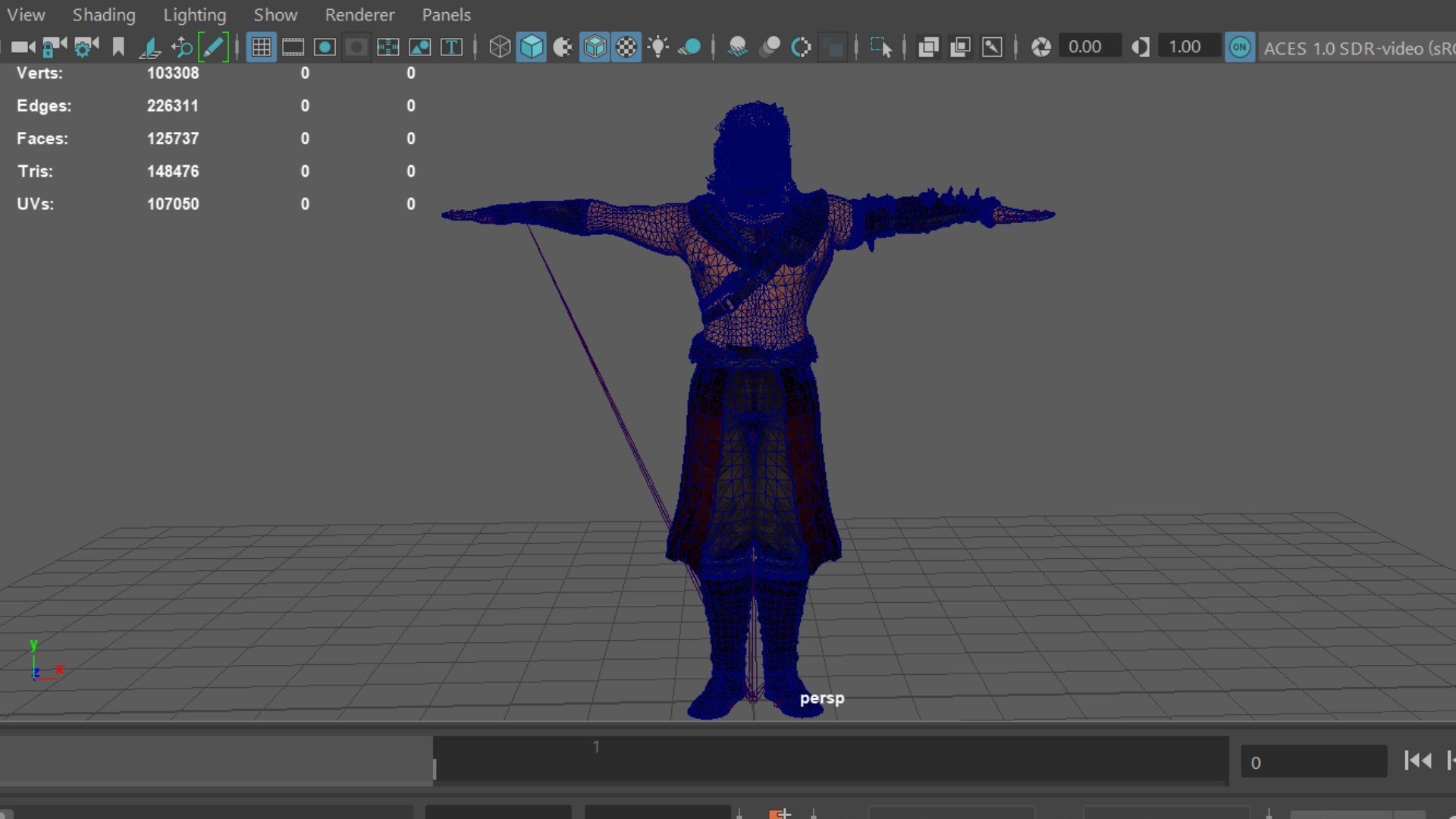Open the View menu
Image resolution: width=1456 pixels, height=819 pixels.
(x=26, y=14)
